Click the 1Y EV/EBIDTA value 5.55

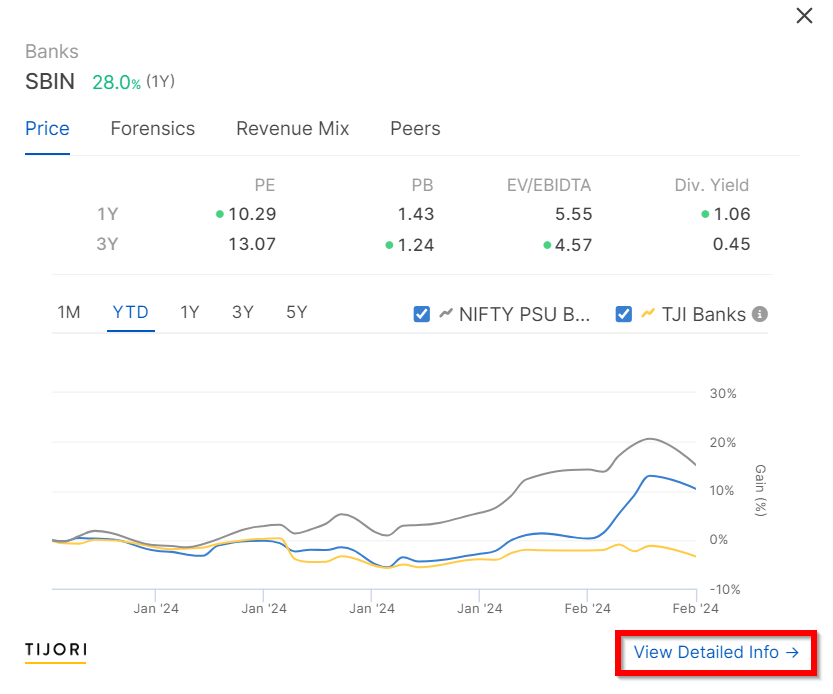[573, 214]
